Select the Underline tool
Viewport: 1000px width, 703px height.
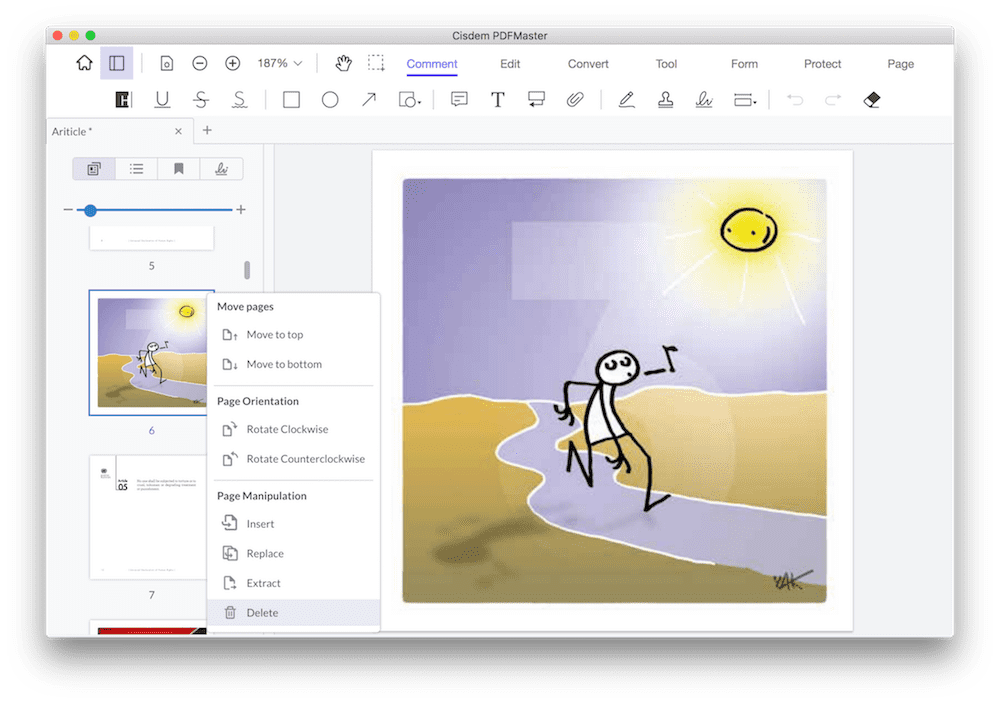[x=162, y=100]
